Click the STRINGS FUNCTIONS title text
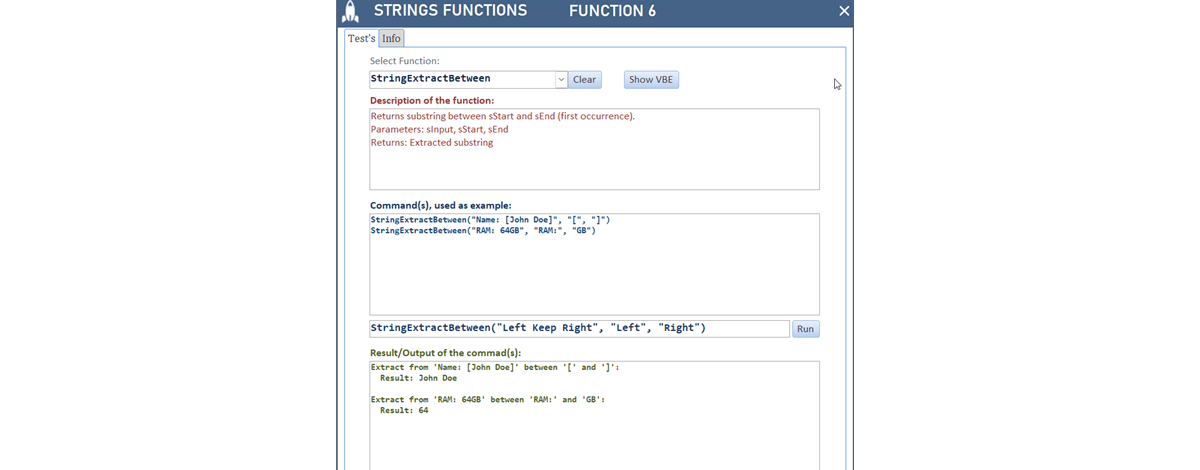 450,11
